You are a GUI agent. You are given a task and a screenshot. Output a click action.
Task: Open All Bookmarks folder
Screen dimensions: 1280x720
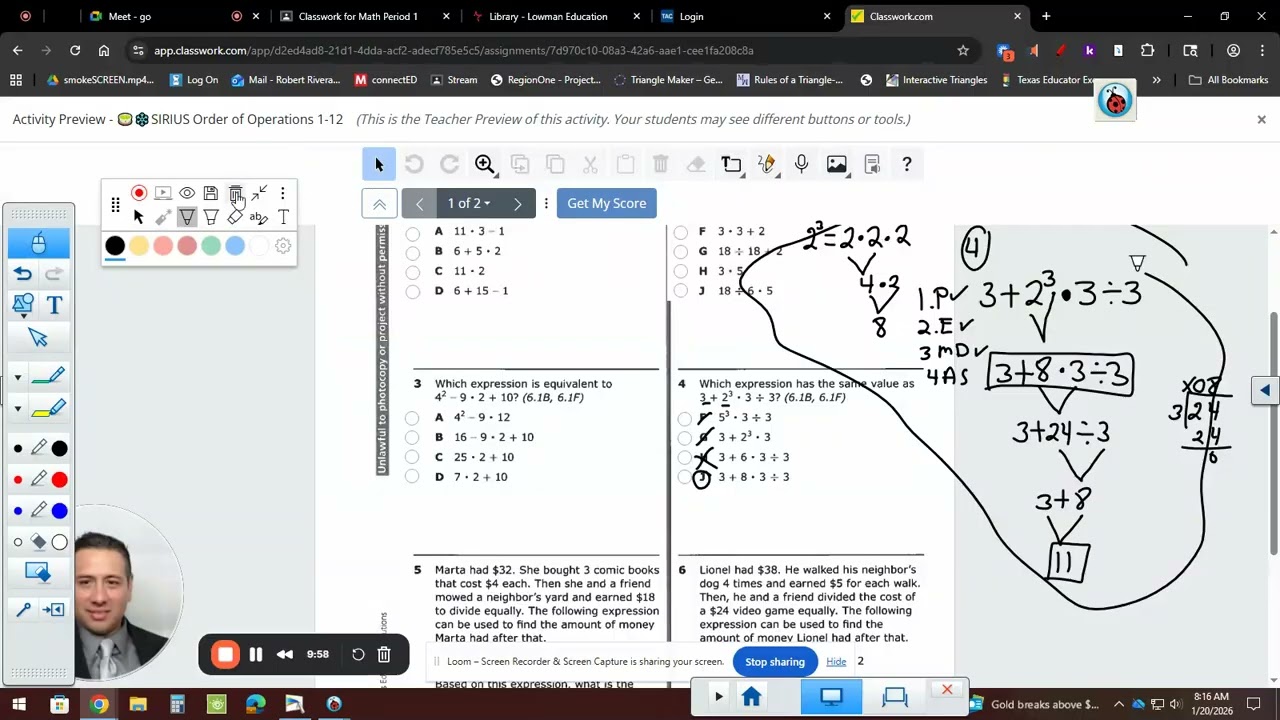1229,80
